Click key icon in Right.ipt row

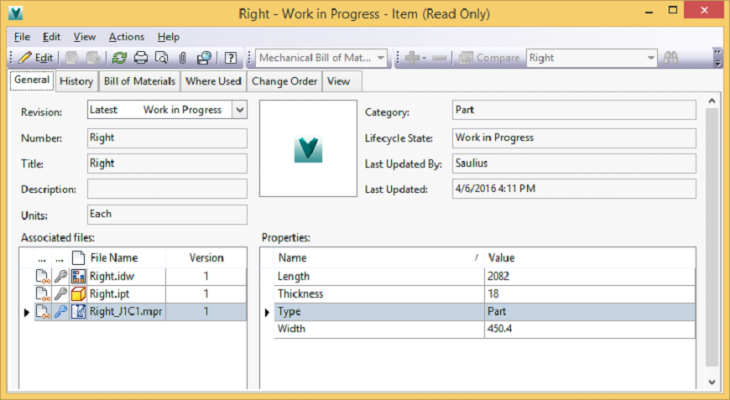coord(61,294)
